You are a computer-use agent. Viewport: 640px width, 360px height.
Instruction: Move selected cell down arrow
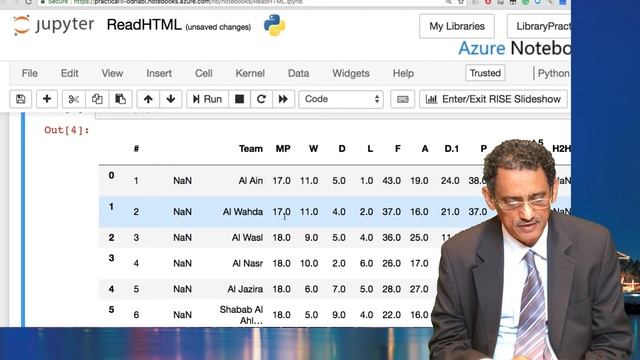coord(171,99)
